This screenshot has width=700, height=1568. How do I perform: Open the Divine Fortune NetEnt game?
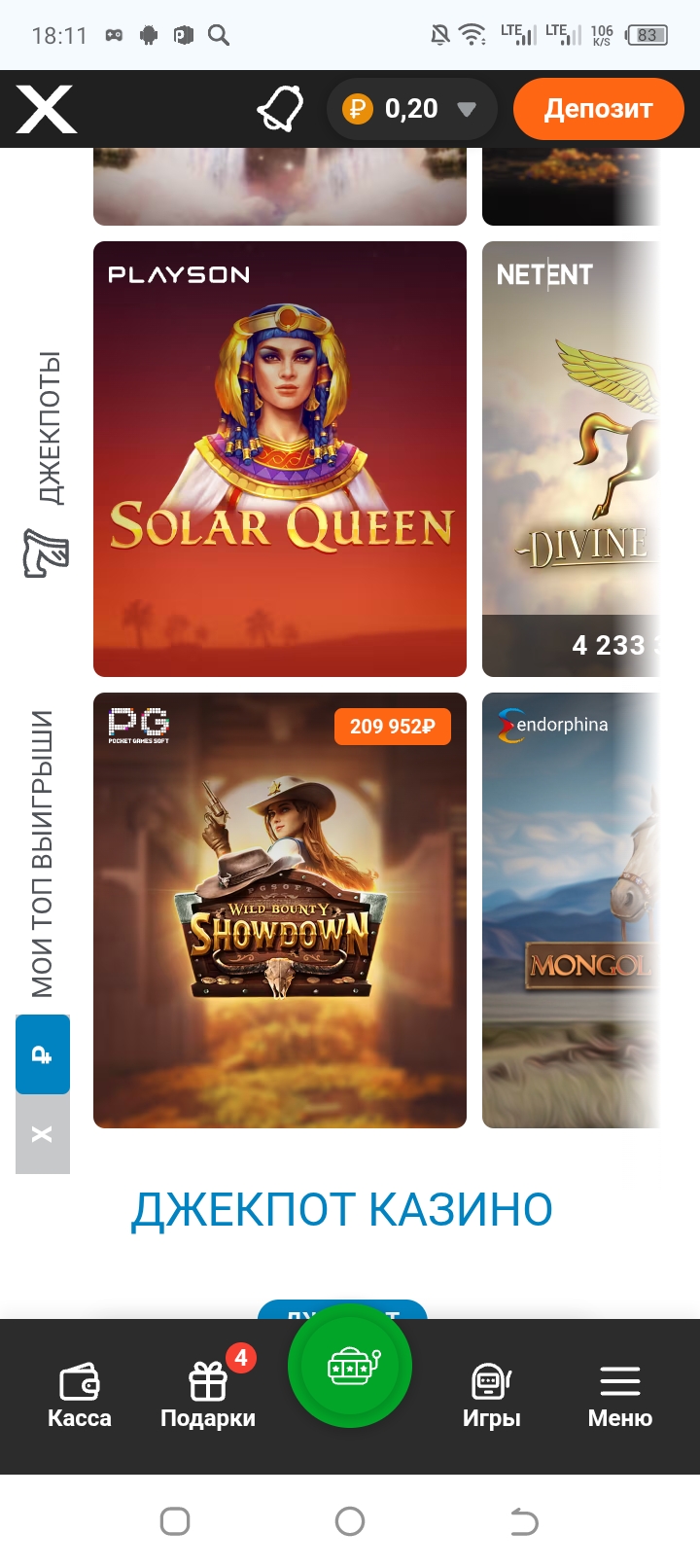tap(572, 459)
